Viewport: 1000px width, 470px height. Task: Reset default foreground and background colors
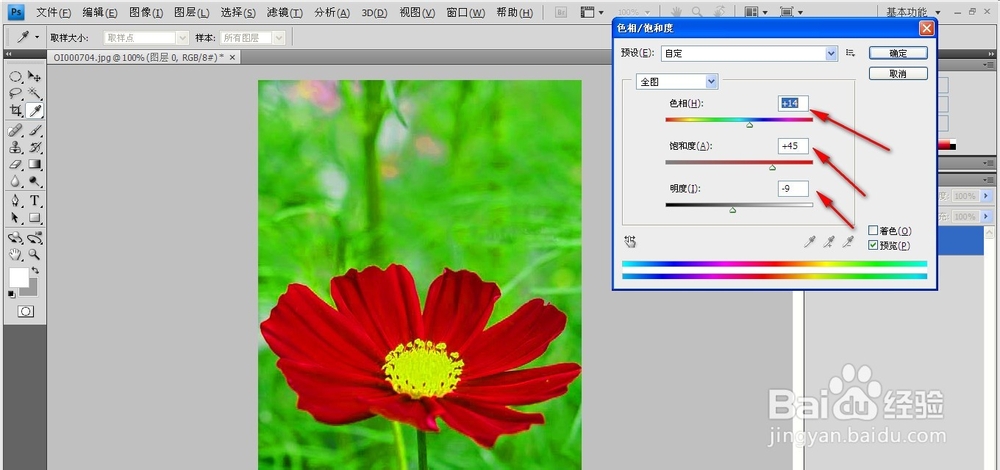point(11,294)
